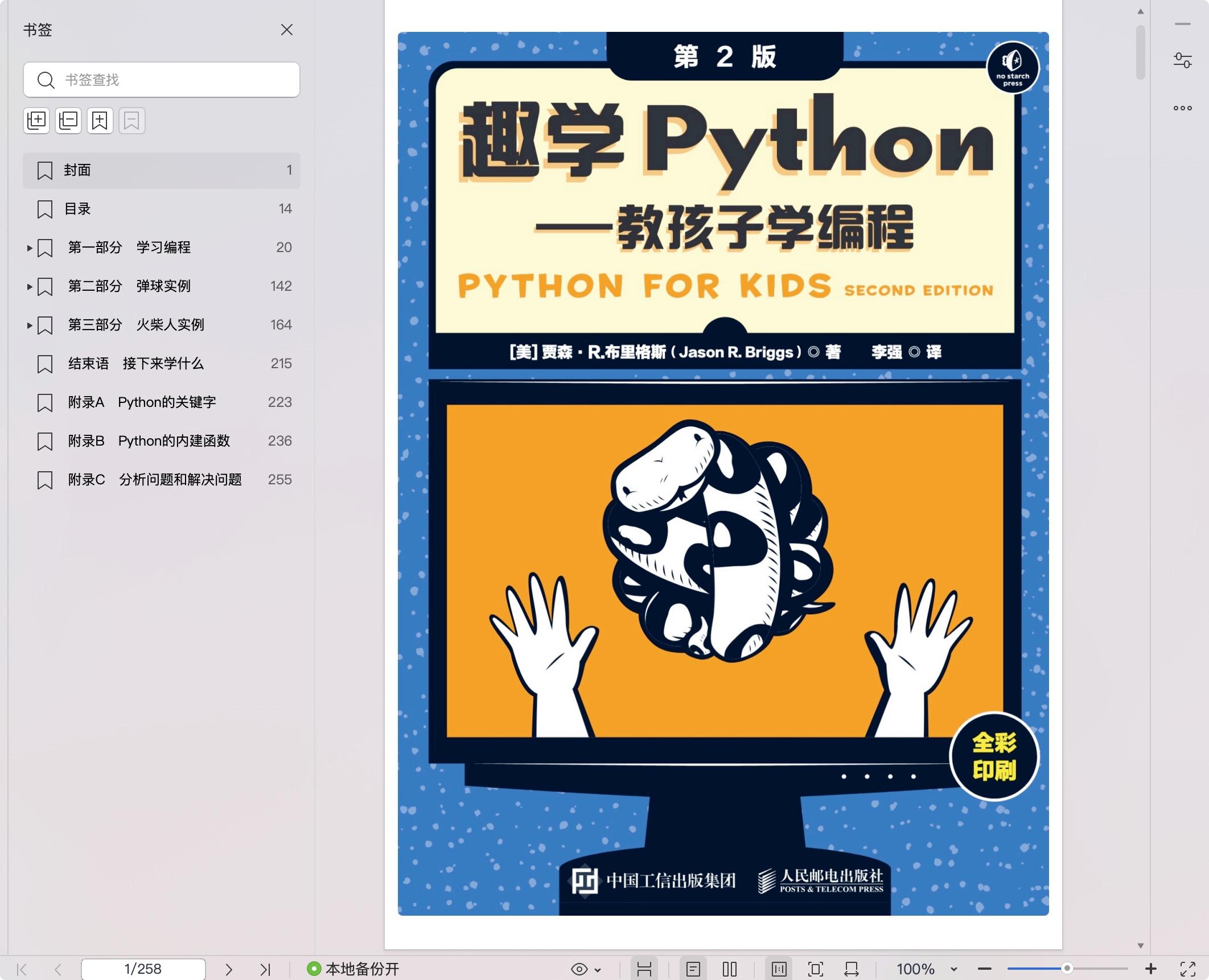
Task: Switch to single page view
Action: tap(693, 969)
